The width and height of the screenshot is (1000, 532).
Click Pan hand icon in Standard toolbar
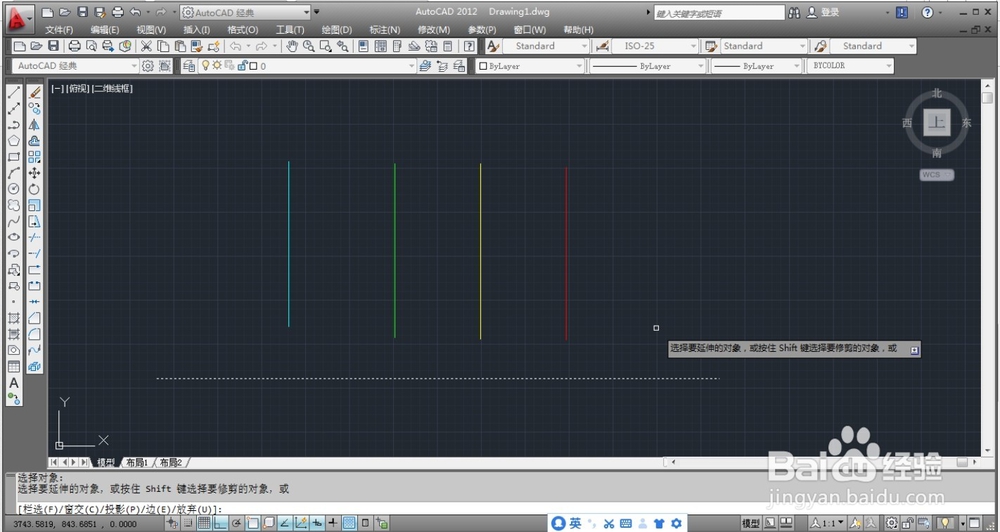tap(292, 46)
